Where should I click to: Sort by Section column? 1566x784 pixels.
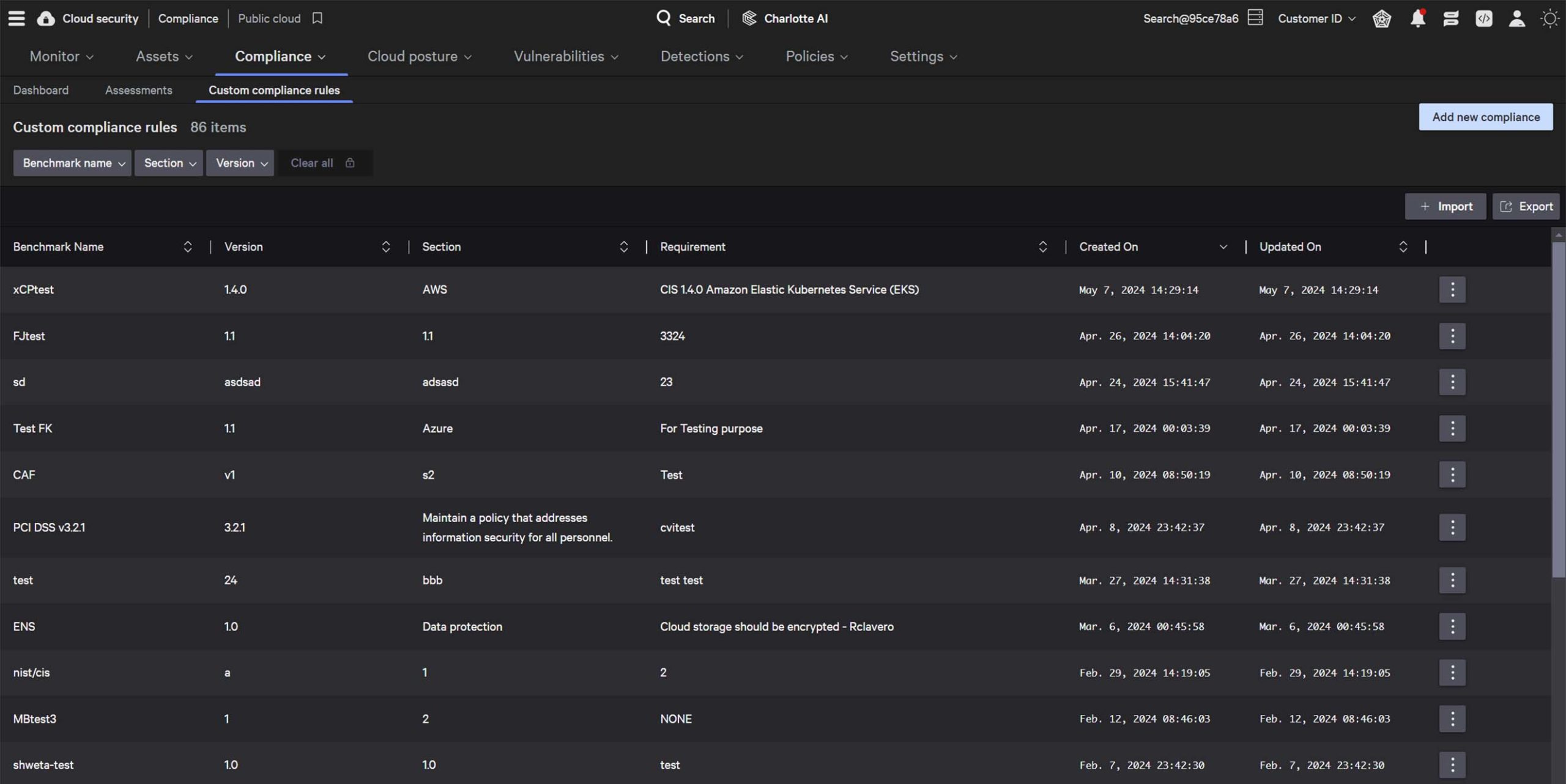[x=623, y=246]
